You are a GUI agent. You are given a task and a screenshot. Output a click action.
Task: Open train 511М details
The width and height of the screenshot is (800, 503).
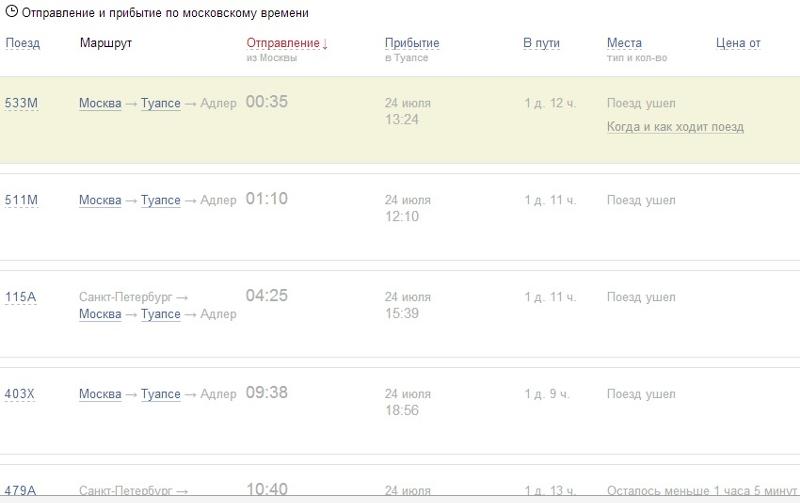[x=21, y=200]
